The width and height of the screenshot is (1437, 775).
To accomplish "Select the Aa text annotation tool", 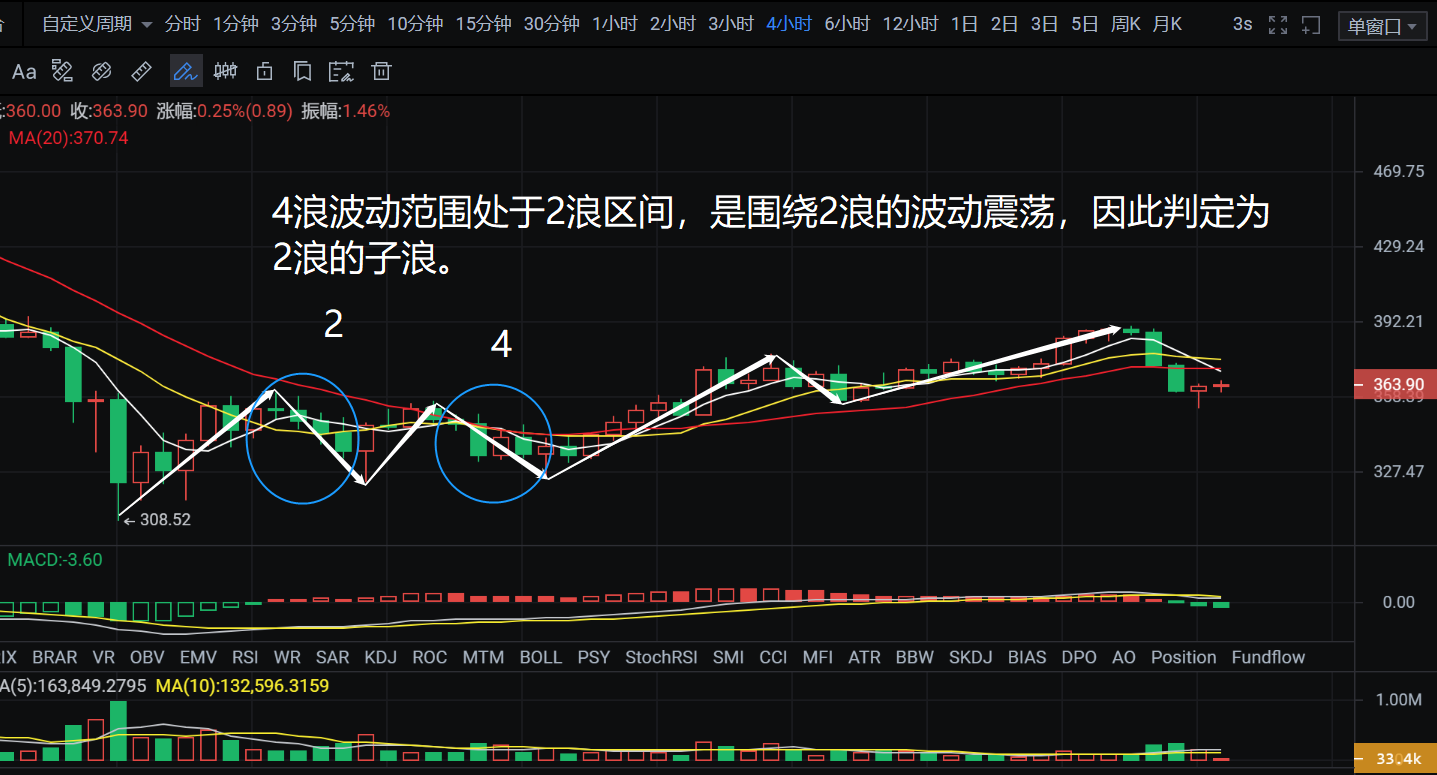I will [x=24, y=71].
